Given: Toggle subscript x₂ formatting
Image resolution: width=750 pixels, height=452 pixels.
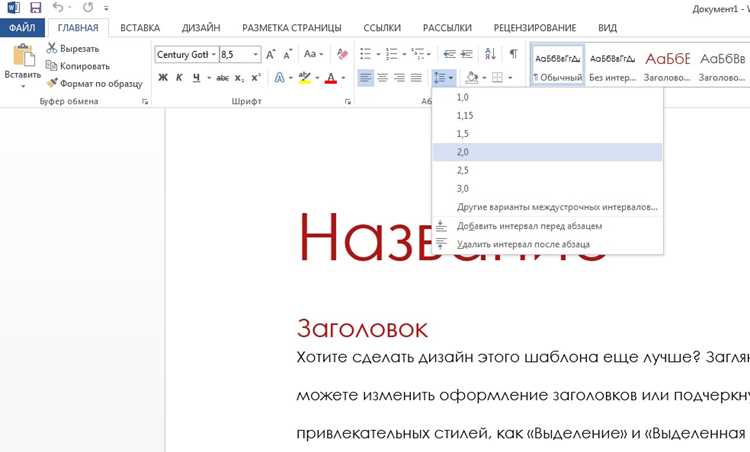Looking at the screenshot, I should 240,77.
